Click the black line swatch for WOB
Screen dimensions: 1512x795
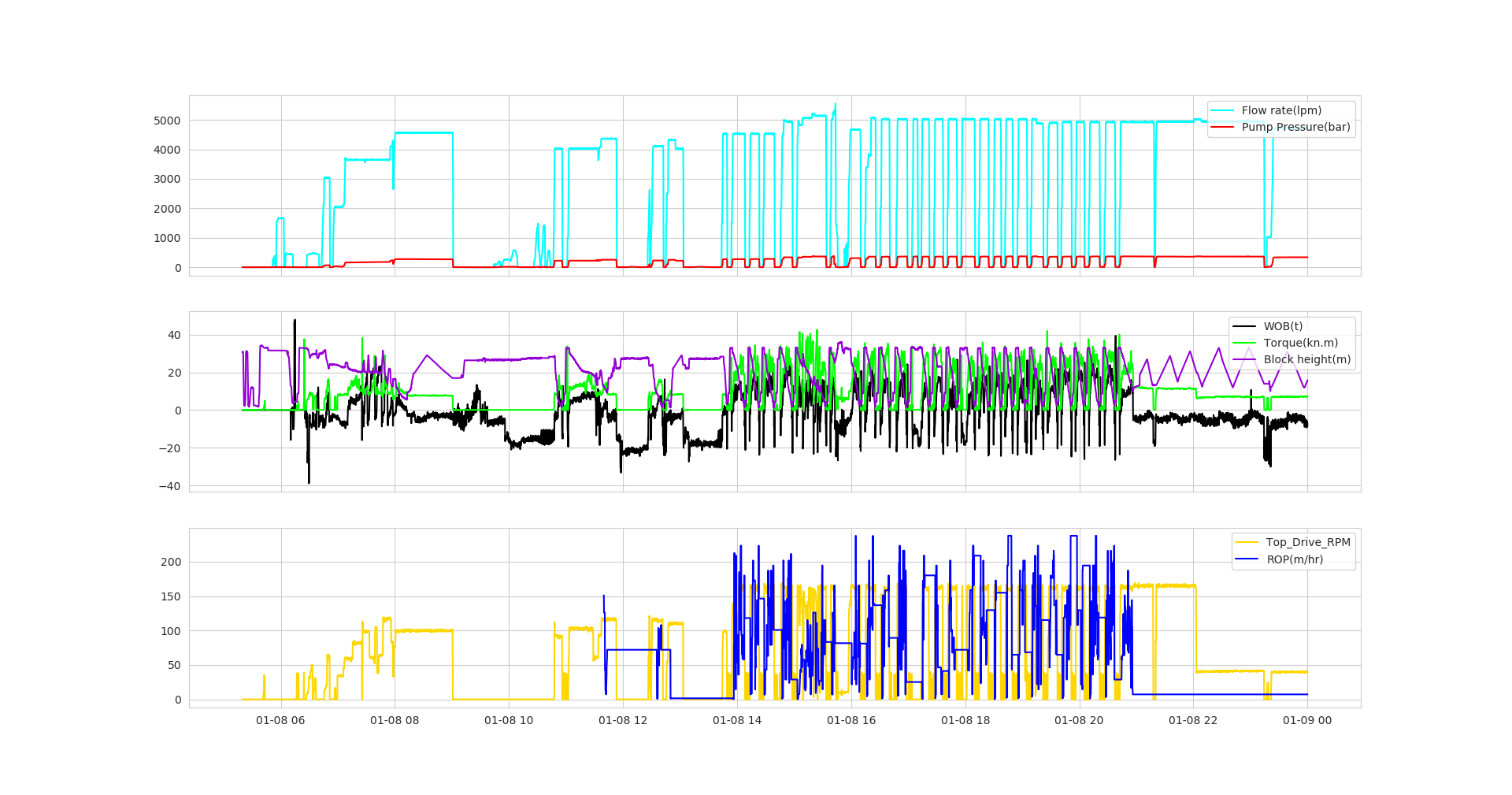1244,326
